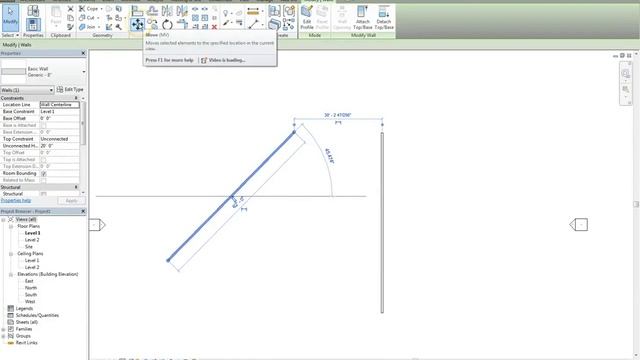This screenshot has width=640, height=360.
Task: Click the red Delete icon
Action: (214, 27)
